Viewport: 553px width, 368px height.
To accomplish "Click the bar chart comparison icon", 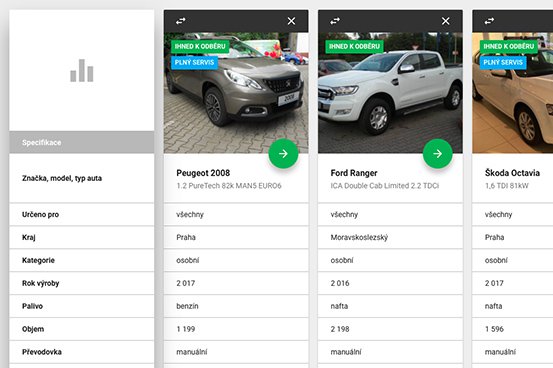I will 82,71.
